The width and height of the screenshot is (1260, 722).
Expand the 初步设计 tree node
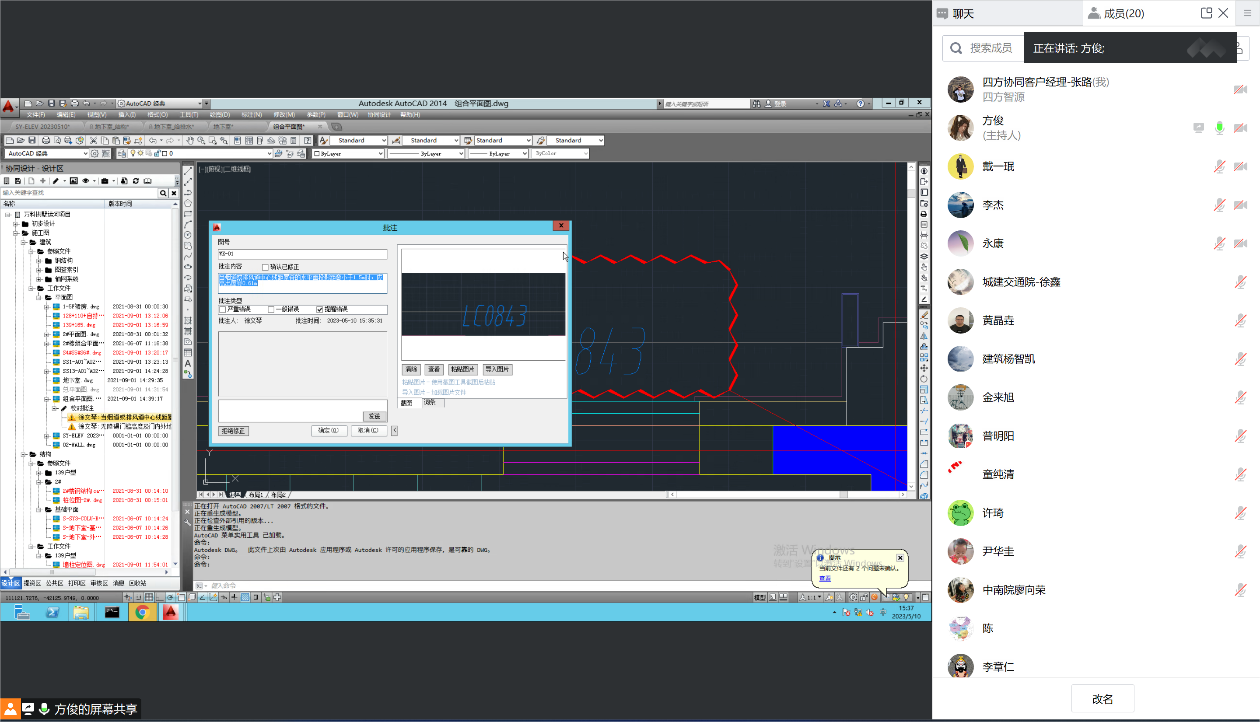[15, 224]
